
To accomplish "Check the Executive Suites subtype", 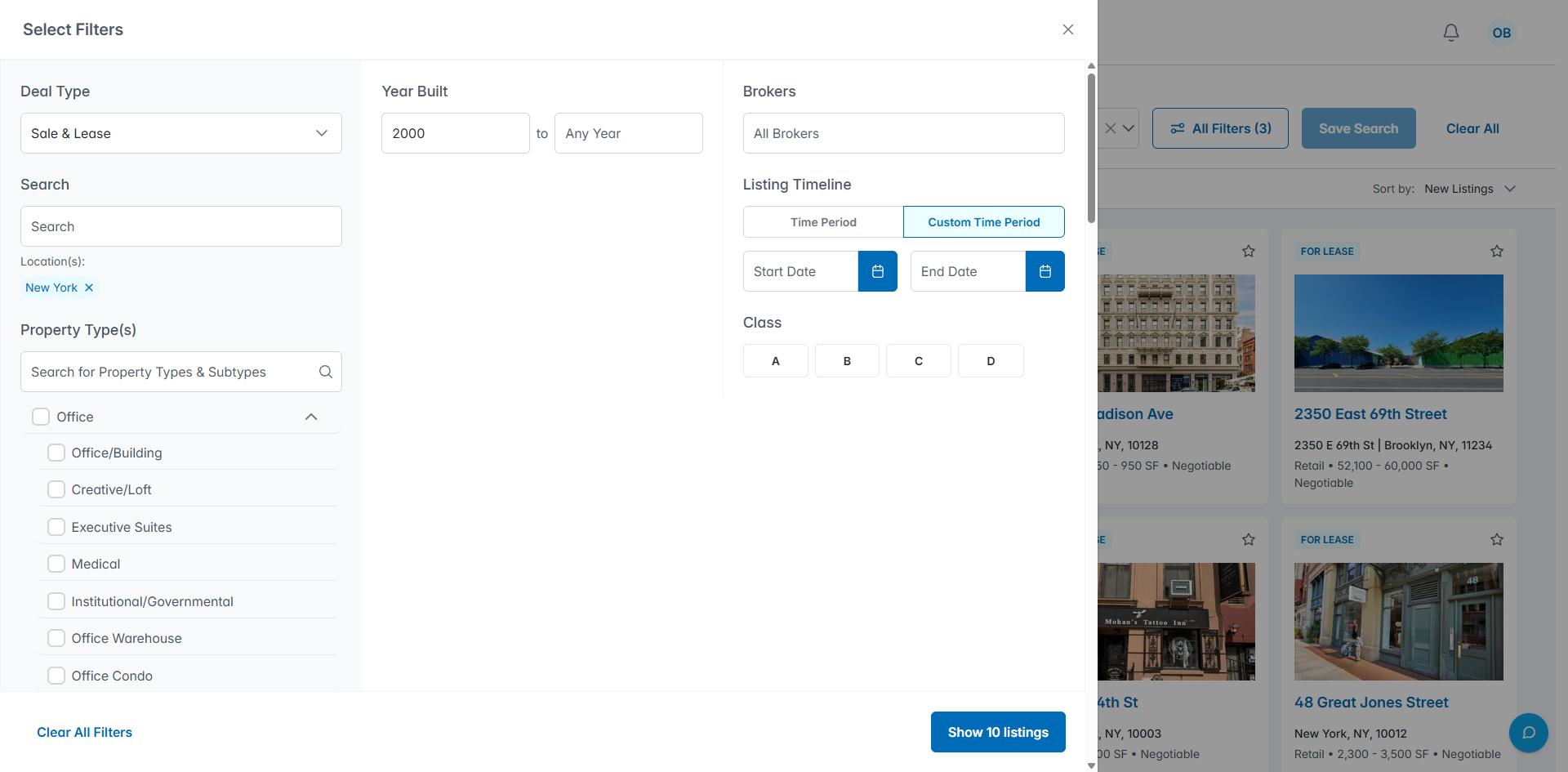I will point(56,527).
